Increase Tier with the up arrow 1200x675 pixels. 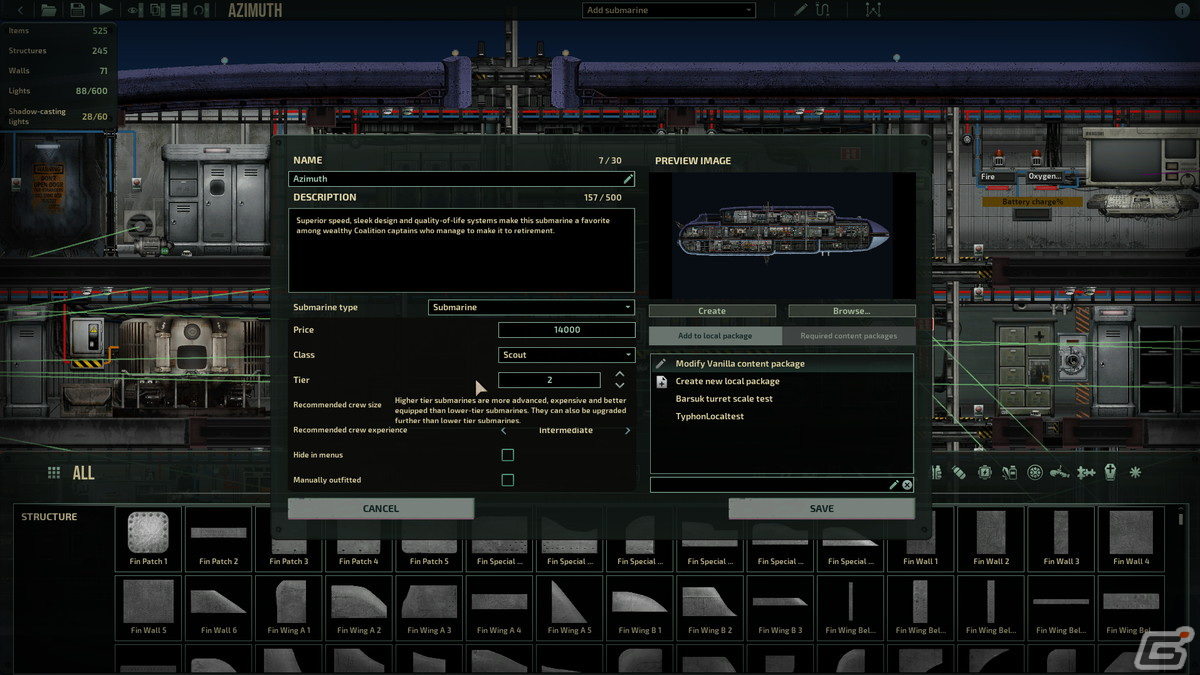click(x=620, y=374)
